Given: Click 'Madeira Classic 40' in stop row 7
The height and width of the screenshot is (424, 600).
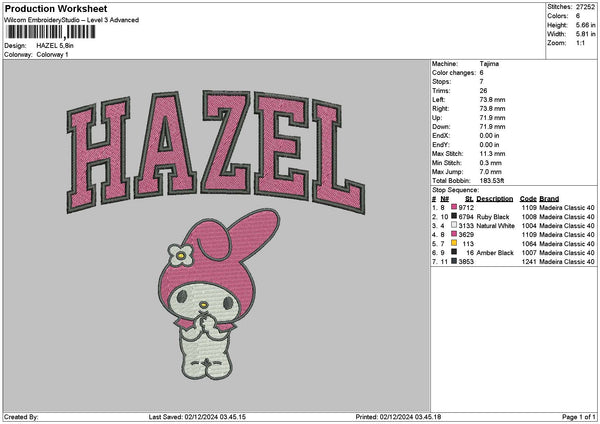Looking at the screenshot, I should pyautogui.click(x=567, y=261).
